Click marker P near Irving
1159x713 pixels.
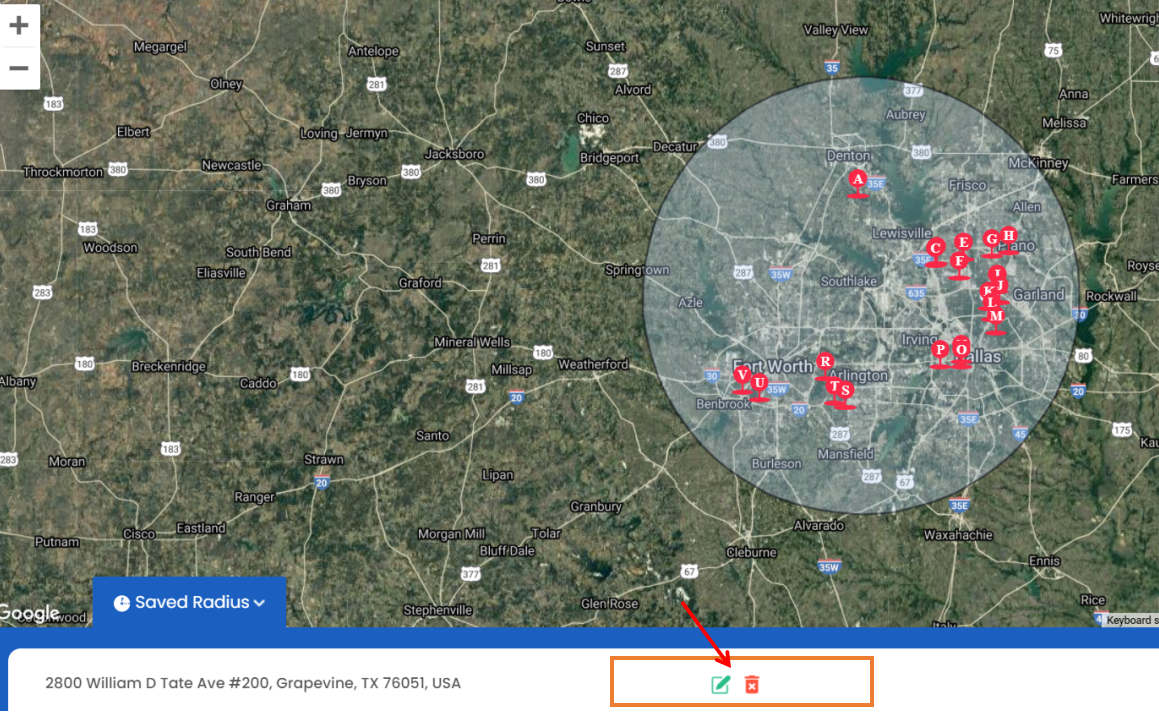940,351
